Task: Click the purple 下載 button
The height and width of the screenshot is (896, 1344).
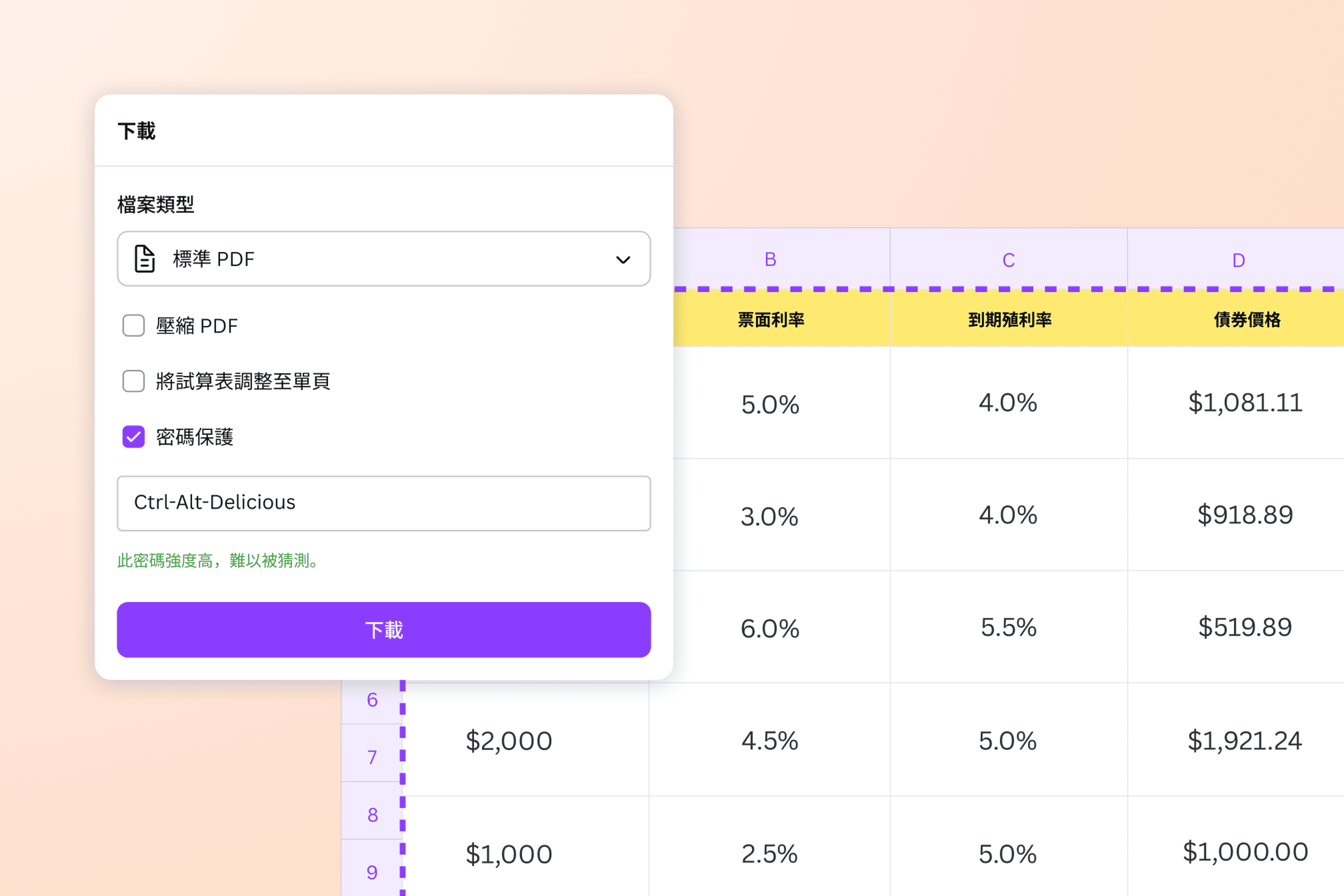Action: pos(383,630)
